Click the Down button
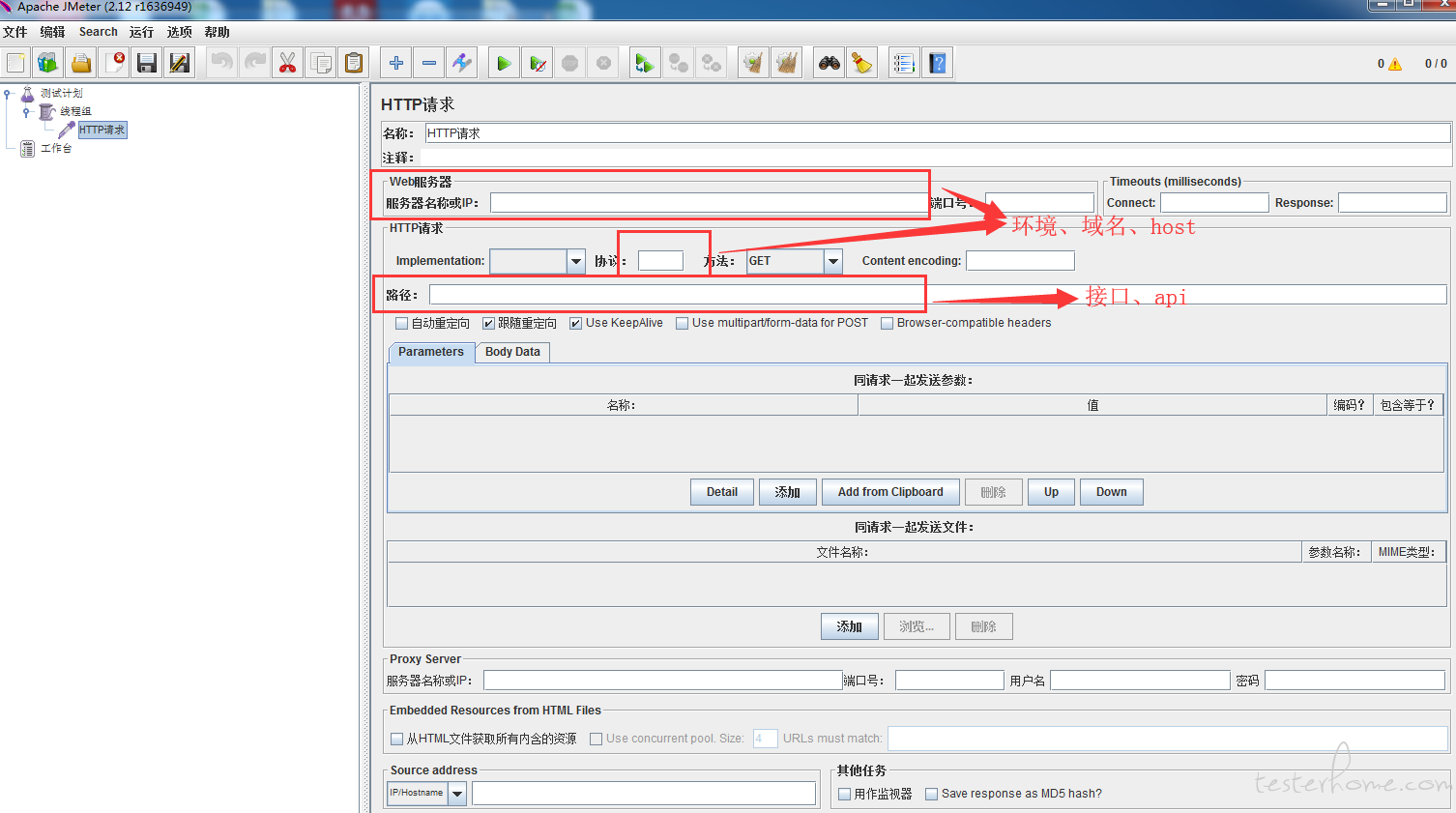 pos(1112,492)
